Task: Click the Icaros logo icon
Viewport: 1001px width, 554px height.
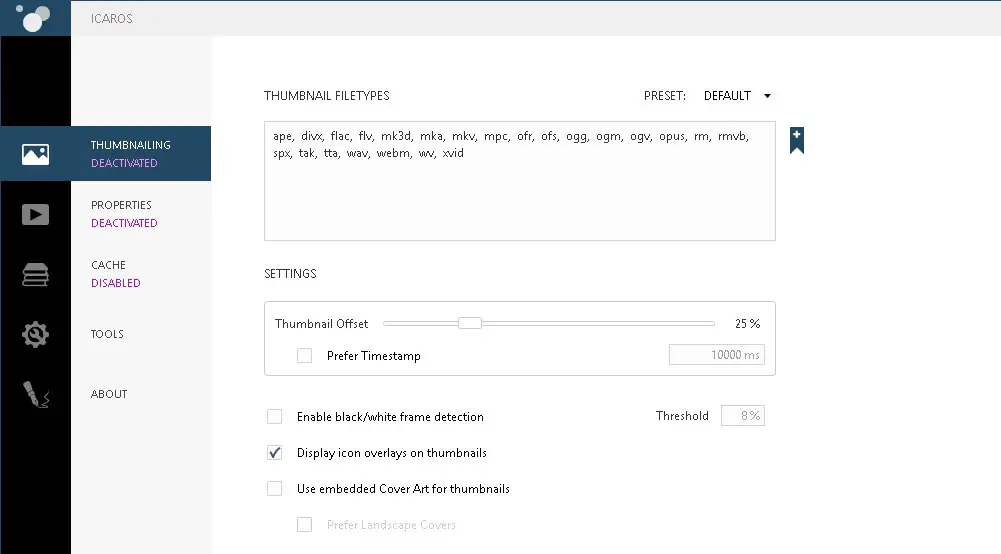Action: [x=33, y=18]
